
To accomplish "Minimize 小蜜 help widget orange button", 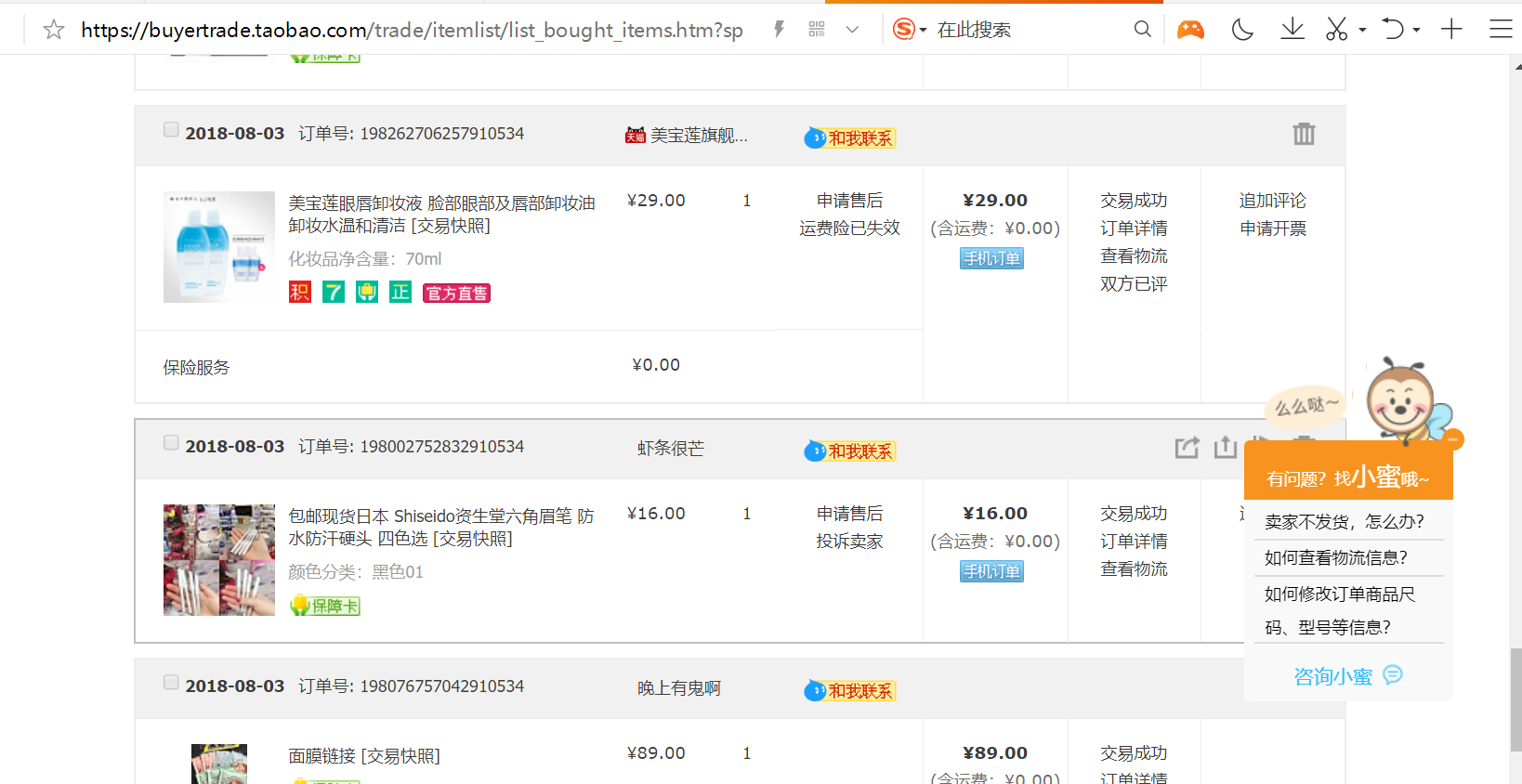I will point(1454,439).
